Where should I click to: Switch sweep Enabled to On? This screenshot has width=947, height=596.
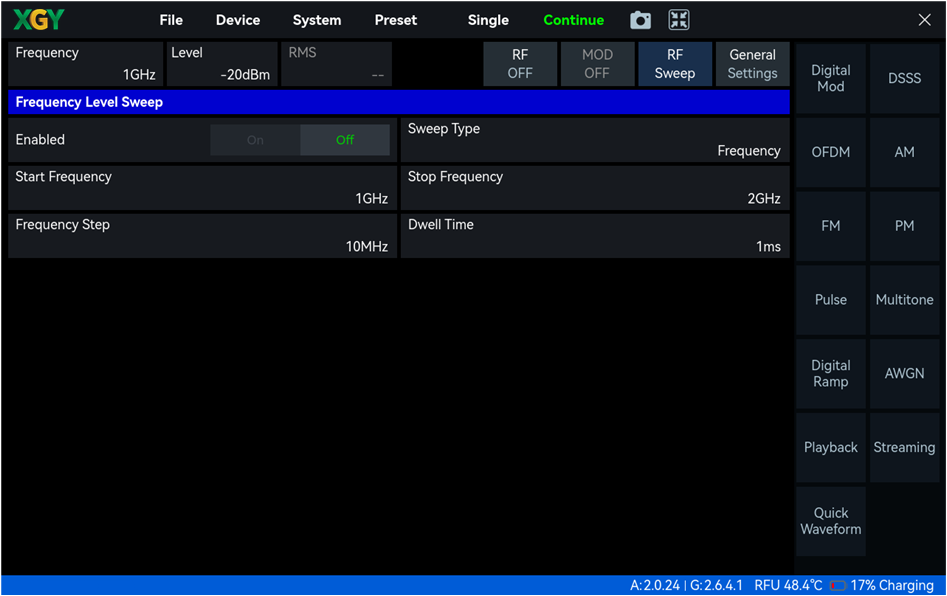click(255, 140)
